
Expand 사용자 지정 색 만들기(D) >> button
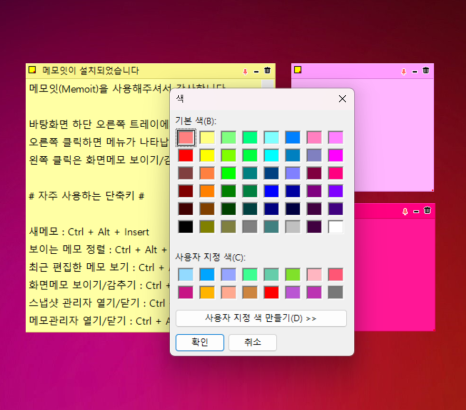tap(261, 318)
